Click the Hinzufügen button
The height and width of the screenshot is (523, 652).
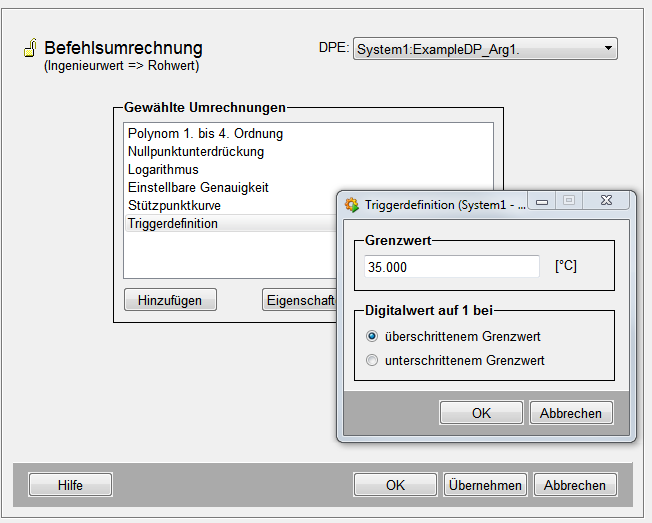pyautogui.click(x=170, y=300)
